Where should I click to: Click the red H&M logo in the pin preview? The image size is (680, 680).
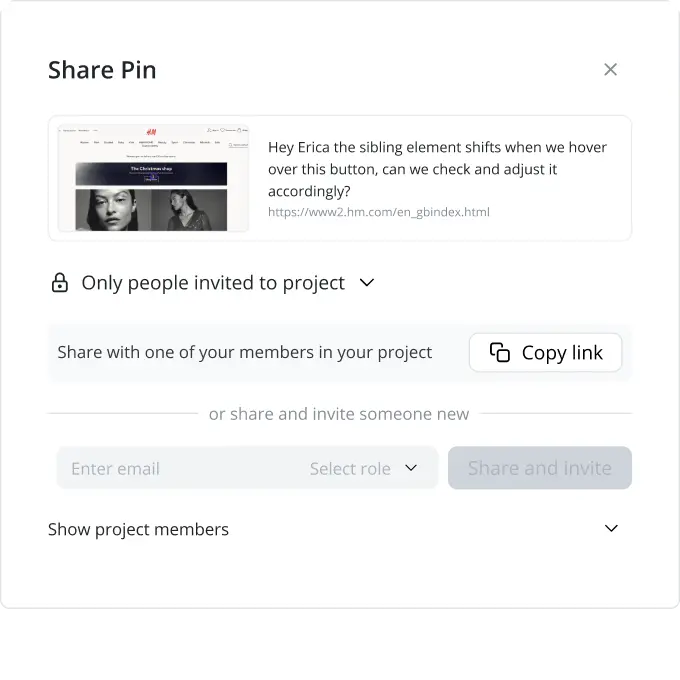tap(151, 132)
